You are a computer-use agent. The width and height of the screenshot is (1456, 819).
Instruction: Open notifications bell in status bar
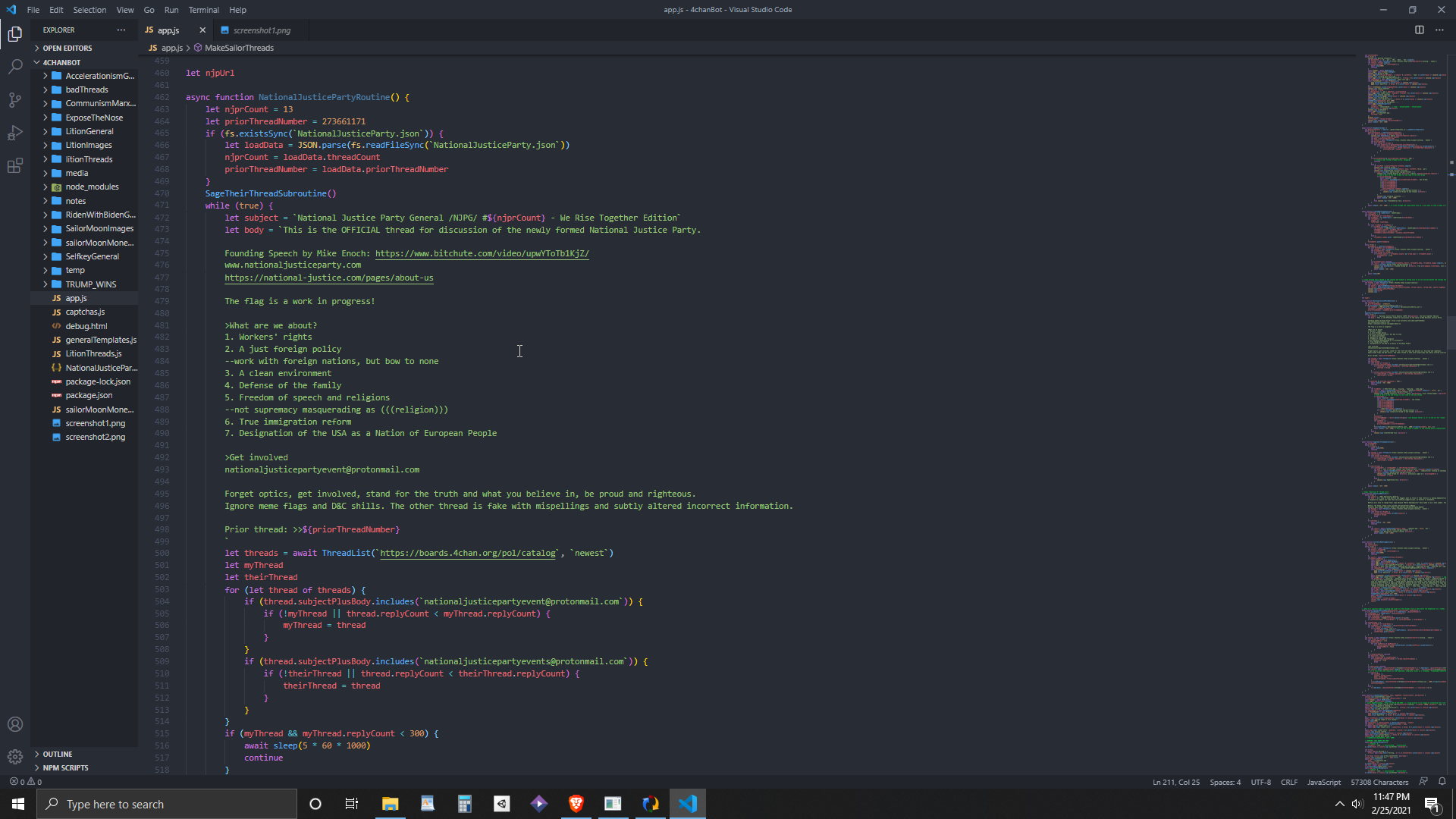(1442, 782)
